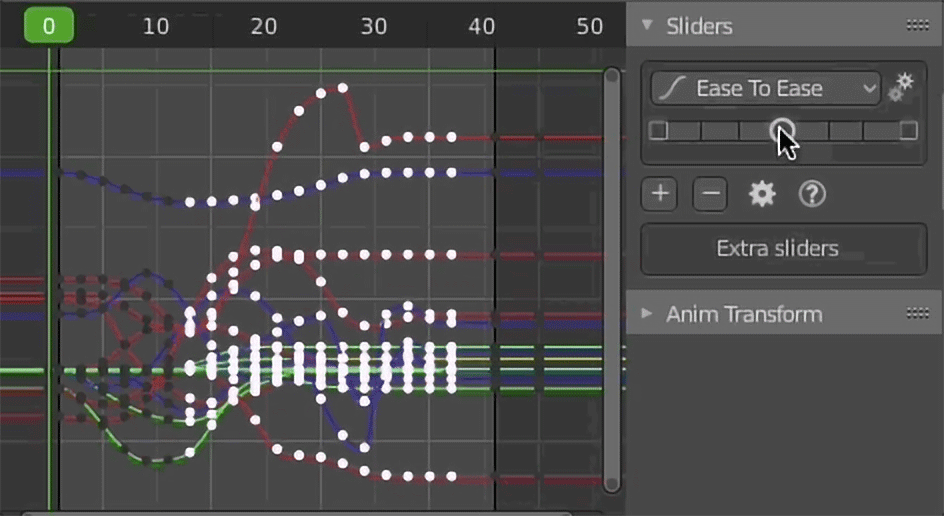Image resolution: width=944 pixels, height=516 pixels.
Task: Click the Extra sliders button
Action: 784,249
